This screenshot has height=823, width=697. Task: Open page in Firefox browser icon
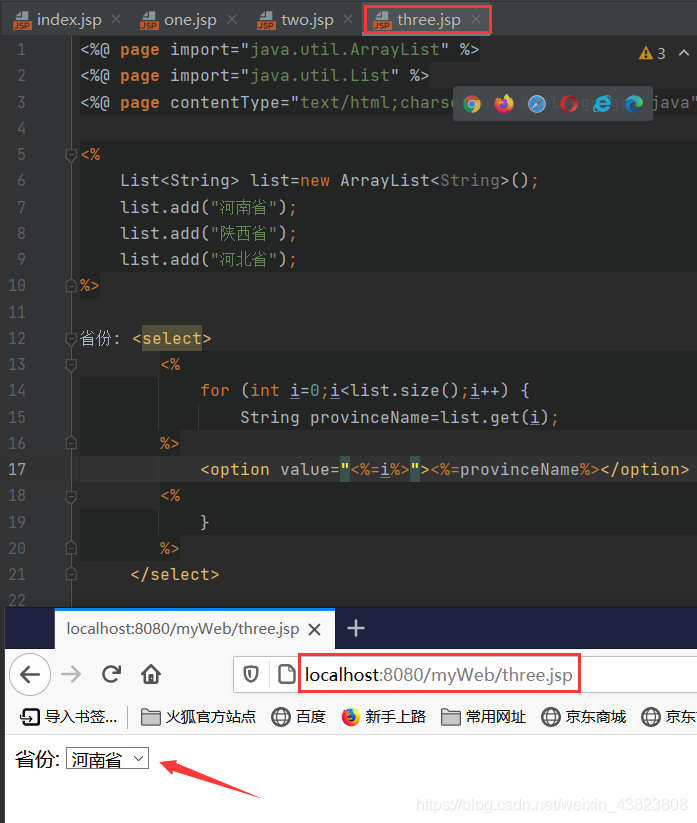(x=504, y=104)
